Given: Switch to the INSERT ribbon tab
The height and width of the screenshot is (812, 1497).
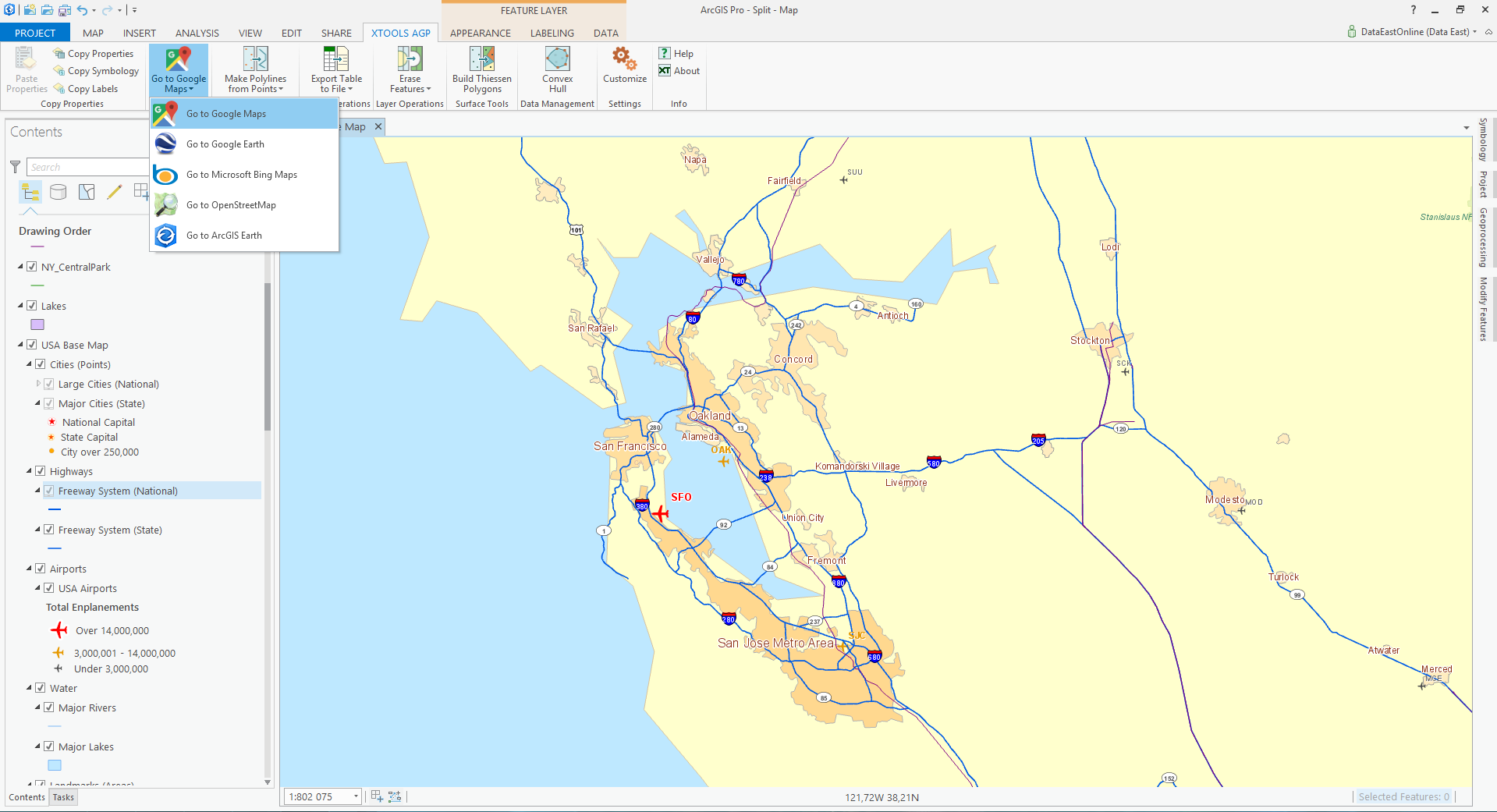Looking at the screenshot, I should [x=140, y=33].
